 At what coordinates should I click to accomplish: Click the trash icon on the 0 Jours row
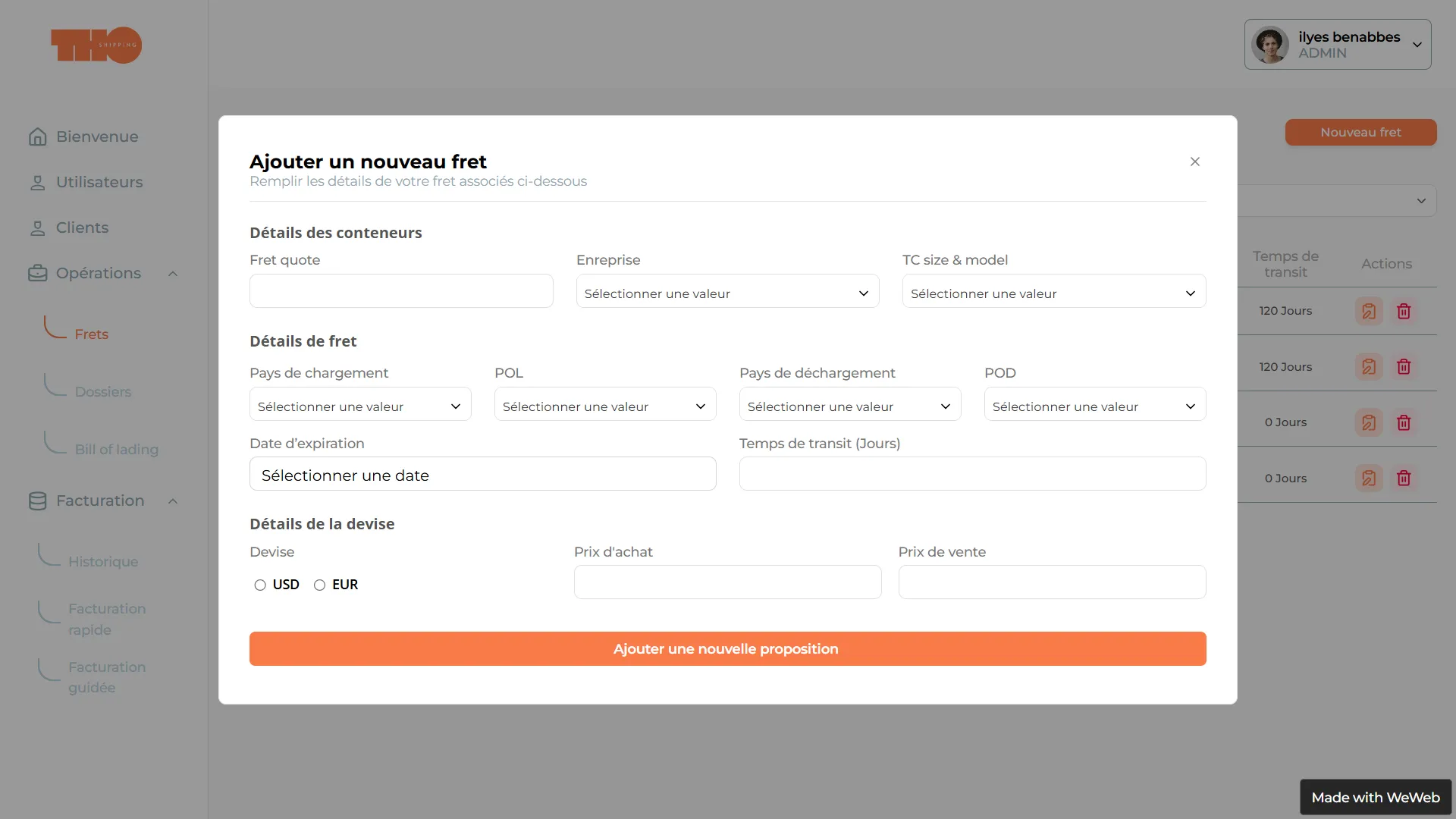click(x=1404, y=422)
